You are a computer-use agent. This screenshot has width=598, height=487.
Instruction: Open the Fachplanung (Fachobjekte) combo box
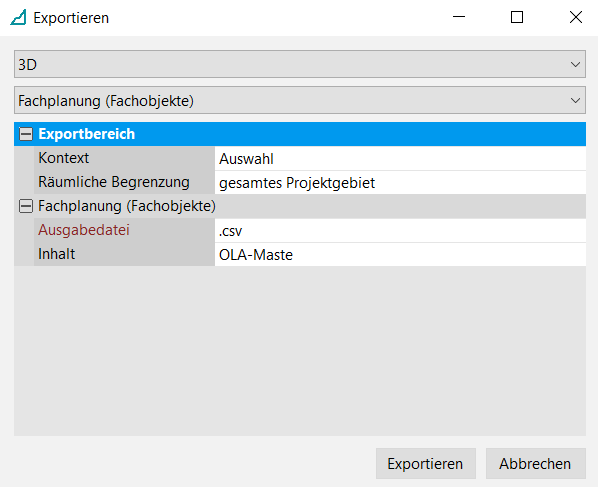pyautogui.click(x=300, y=100)
